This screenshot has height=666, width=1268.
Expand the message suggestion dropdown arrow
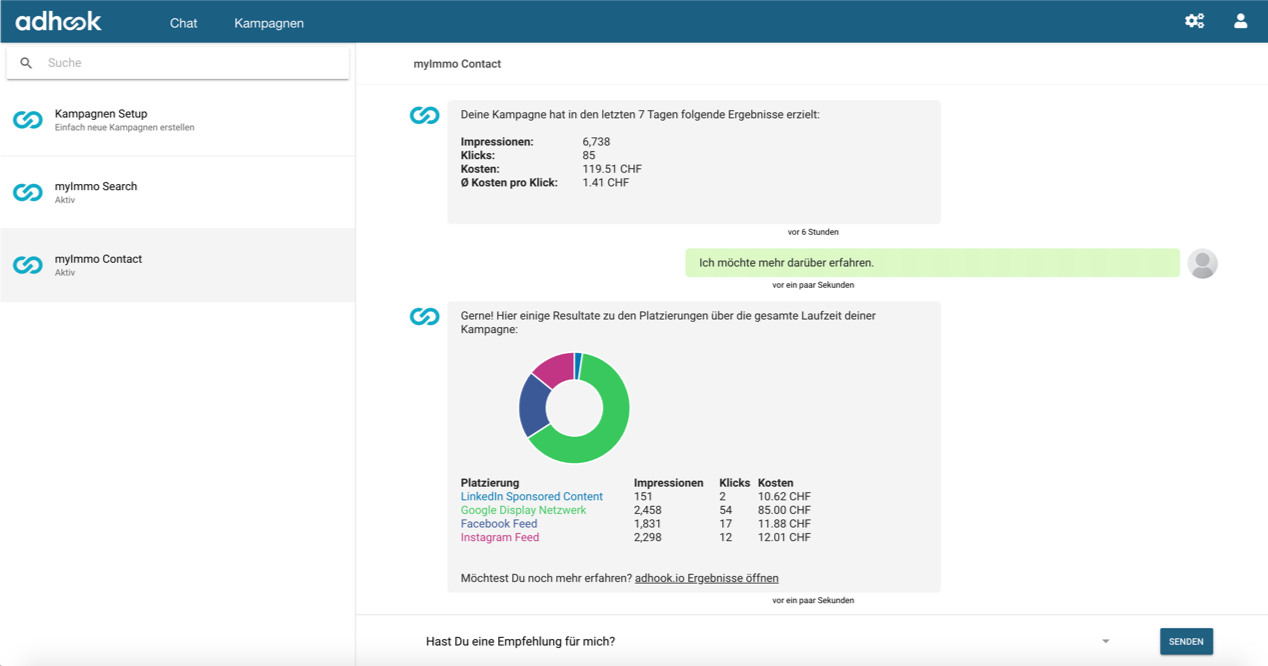1105,642
